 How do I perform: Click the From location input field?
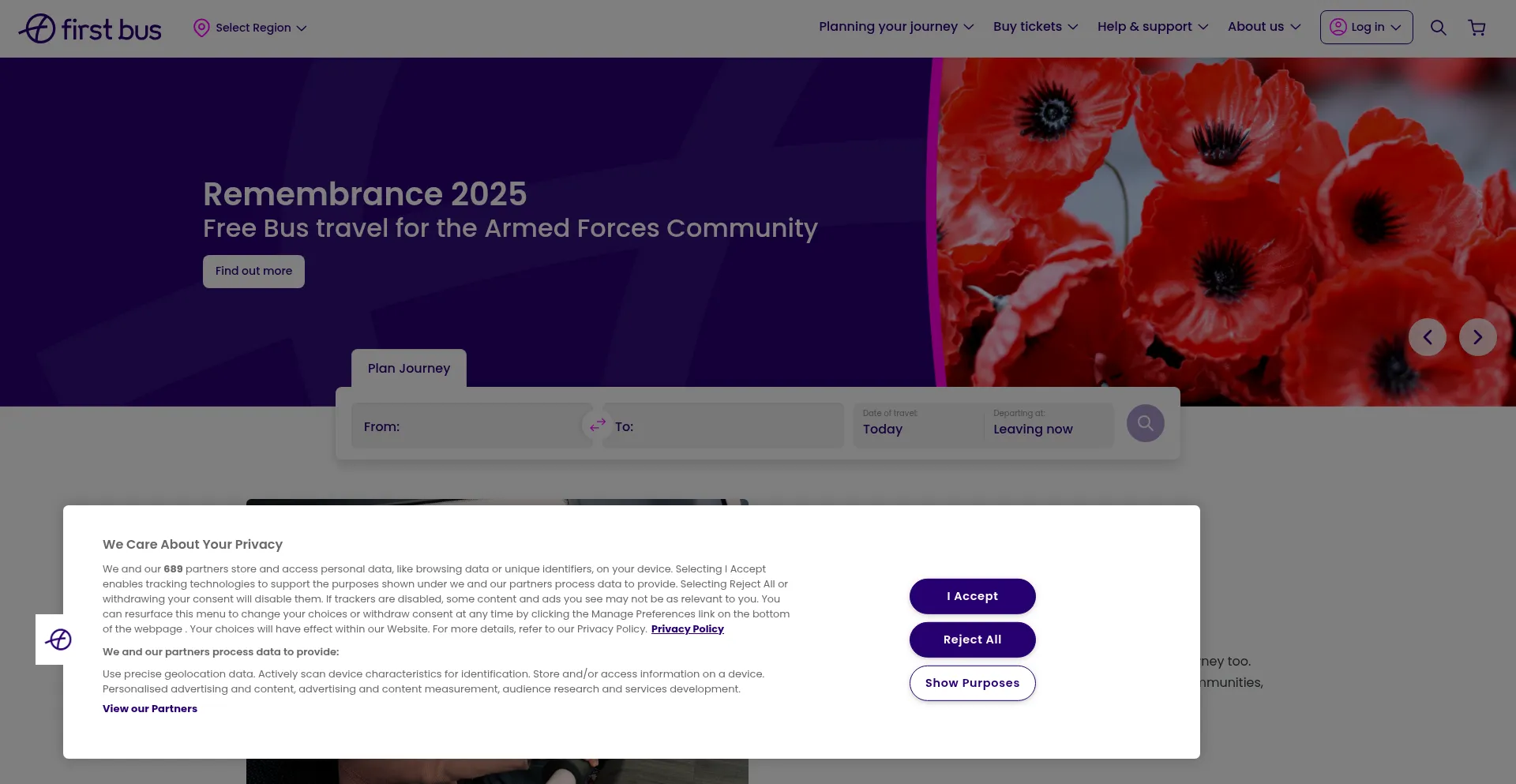point(471,426)
